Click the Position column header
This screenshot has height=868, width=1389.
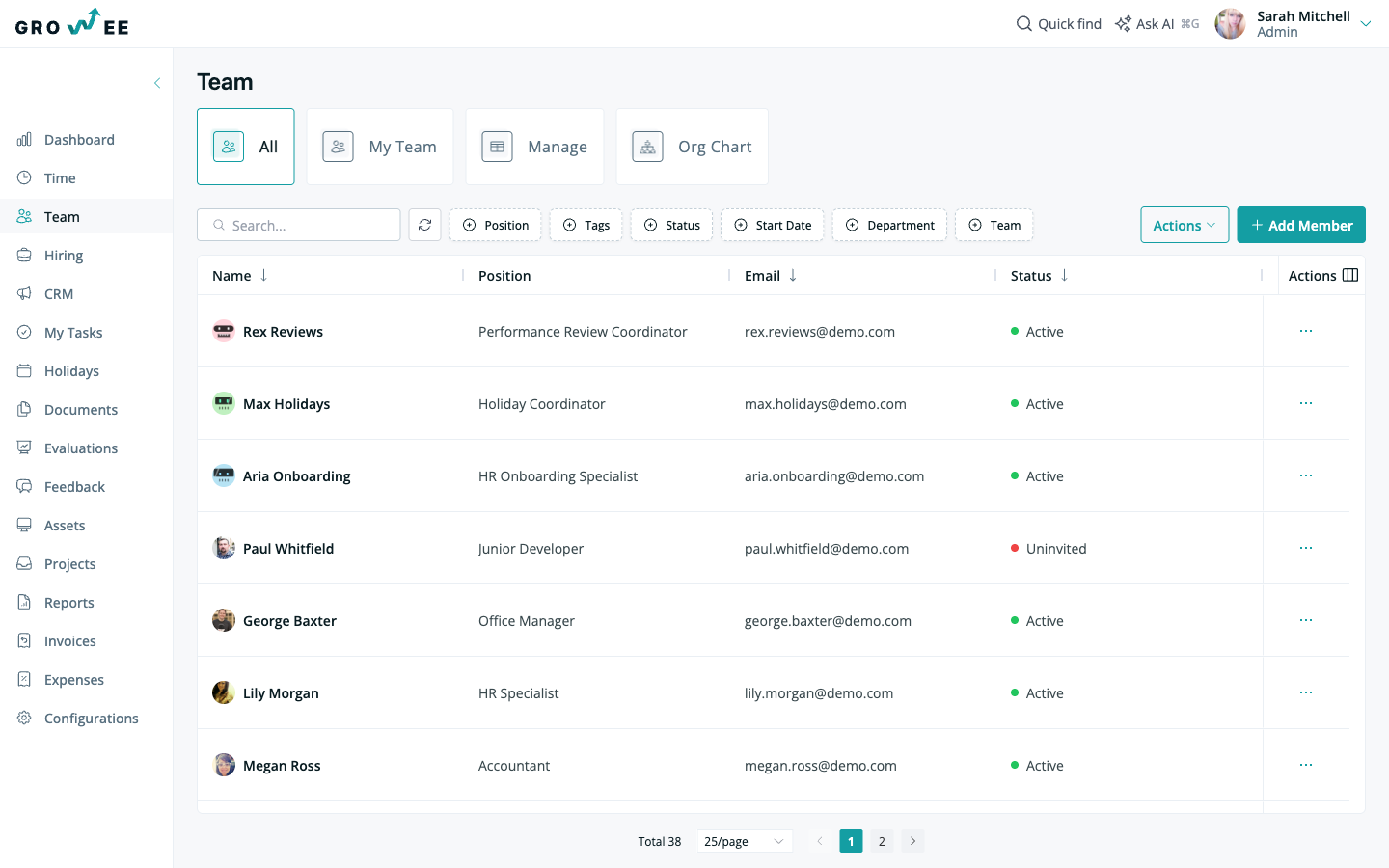[504, 276]
